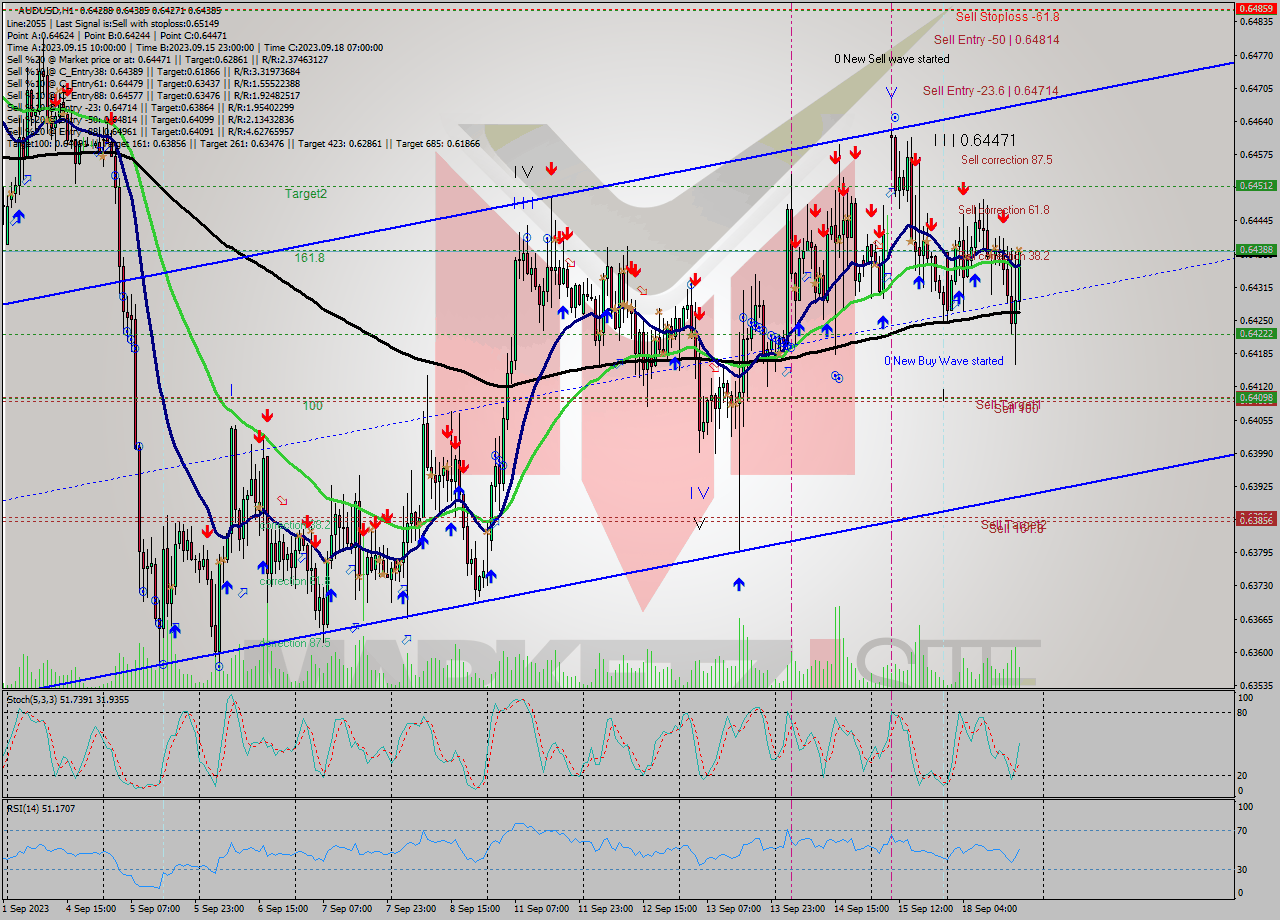This screenshot has height=920, width=1280.
Task: Click the paired red arrows above the 15 Sep peak
Action: [845, 155]
